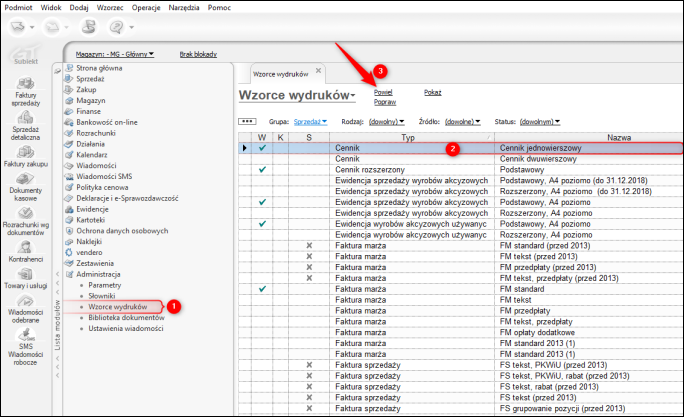Open the Status (dowolnym) filter dropdown

(540, 122)
